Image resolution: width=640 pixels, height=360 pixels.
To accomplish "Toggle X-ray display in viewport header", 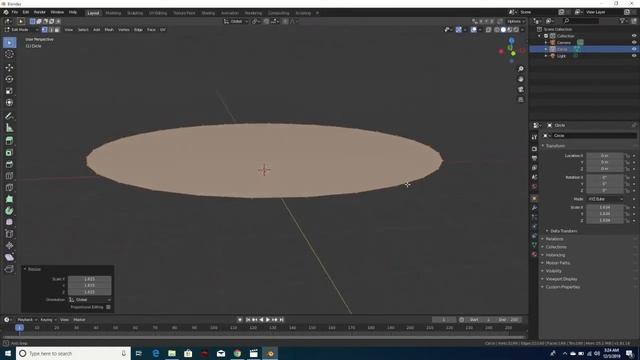I will click(x=489, y=30).
